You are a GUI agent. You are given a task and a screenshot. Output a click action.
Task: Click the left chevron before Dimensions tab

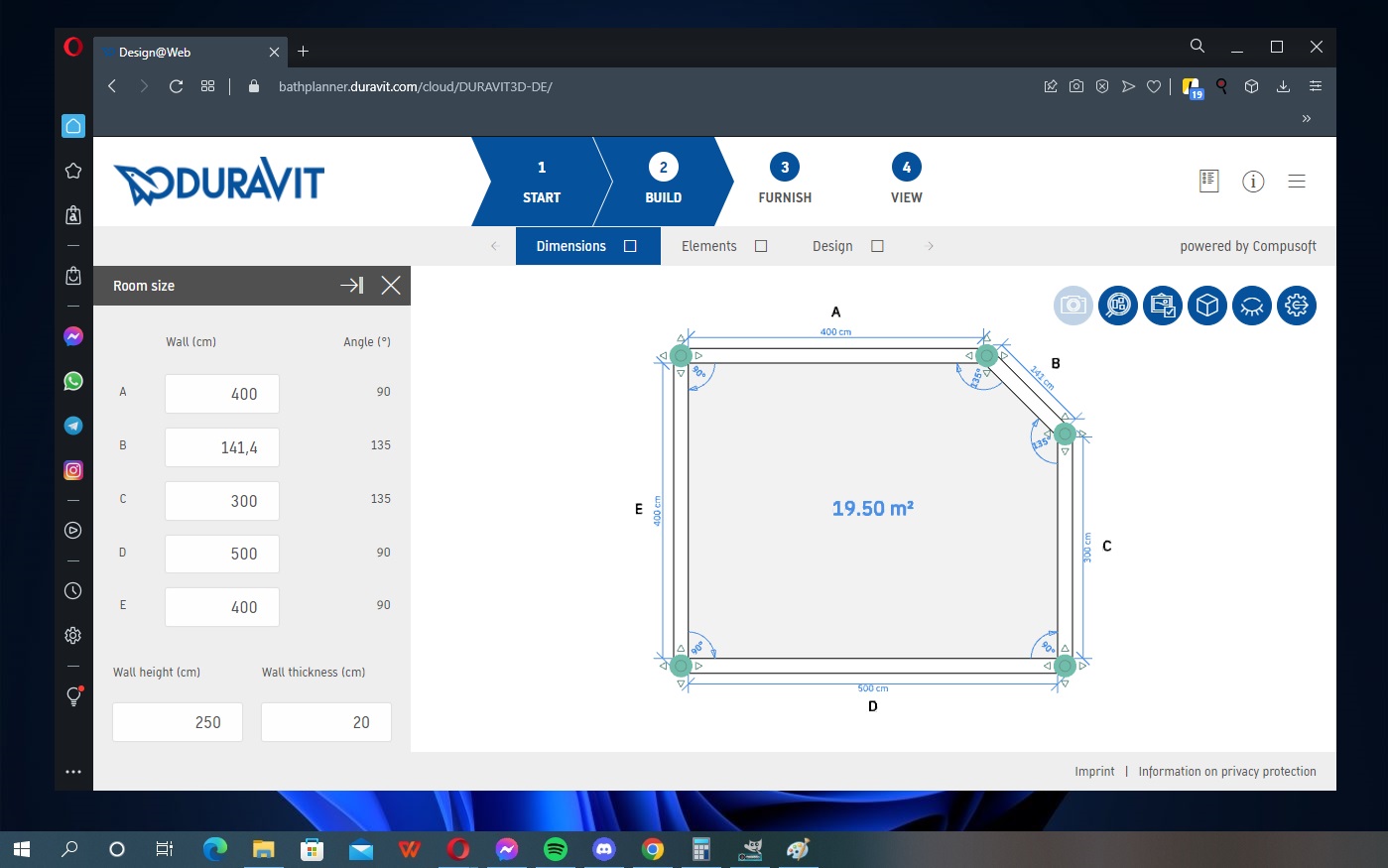(494, 246)
